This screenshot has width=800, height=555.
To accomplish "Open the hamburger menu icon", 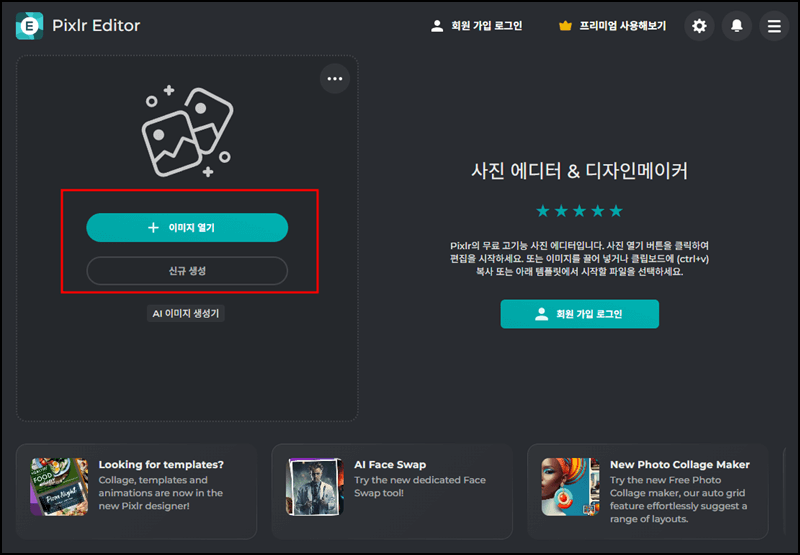I will coord(774,26).
